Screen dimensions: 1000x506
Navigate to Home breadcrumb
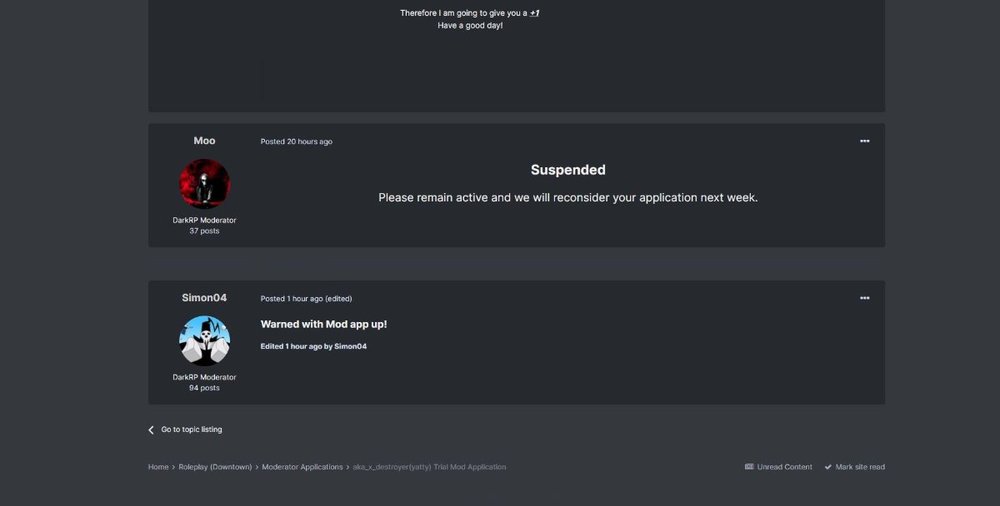coord(158,467)
